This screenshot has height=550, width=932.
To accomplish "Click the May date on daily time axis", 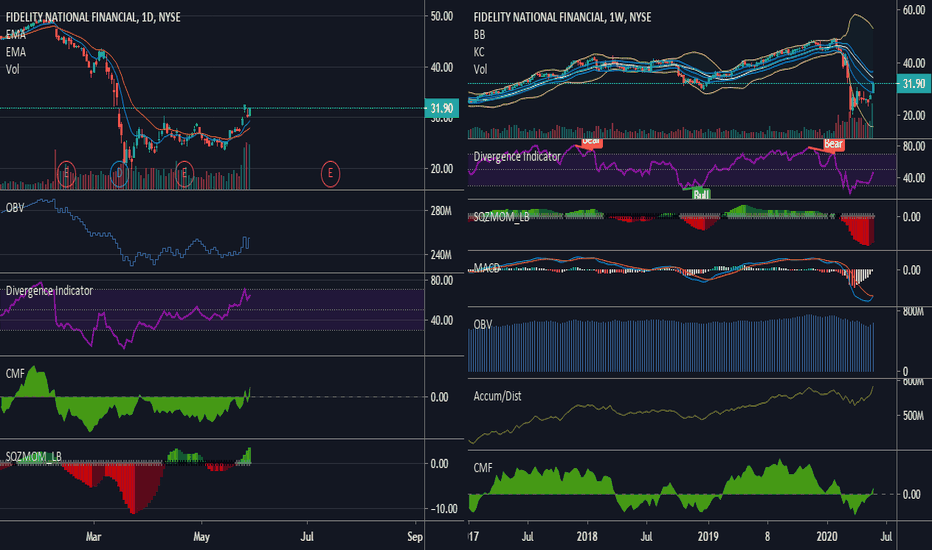I will [x=201, y=536].
